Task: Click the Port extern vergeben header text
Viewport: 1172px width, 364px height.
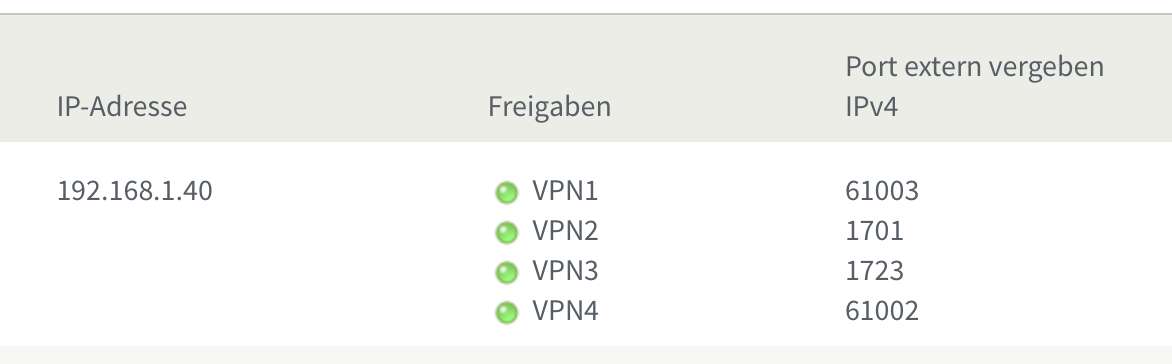Action: 974,67
